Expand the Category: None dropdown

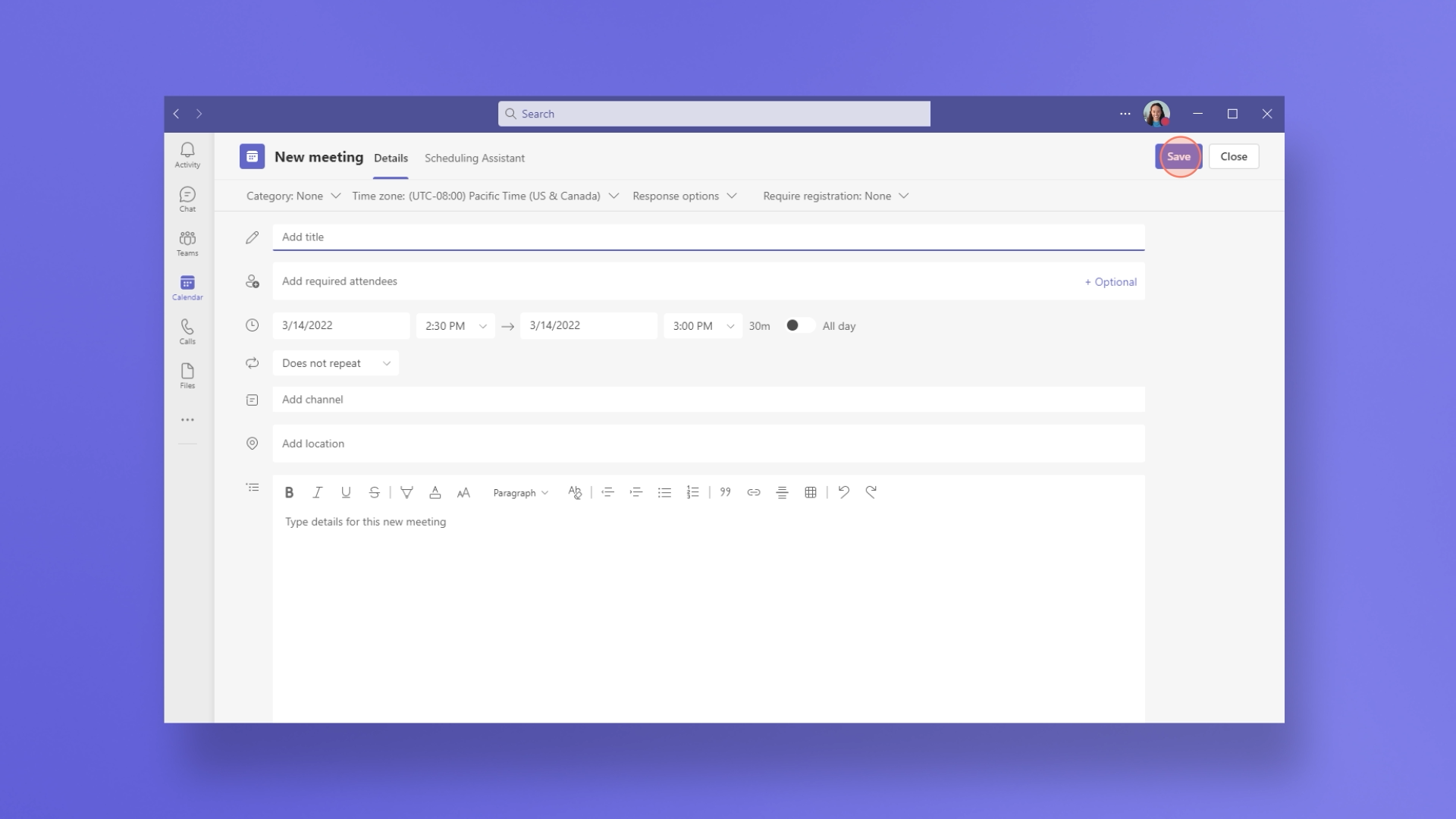[293, 196]
